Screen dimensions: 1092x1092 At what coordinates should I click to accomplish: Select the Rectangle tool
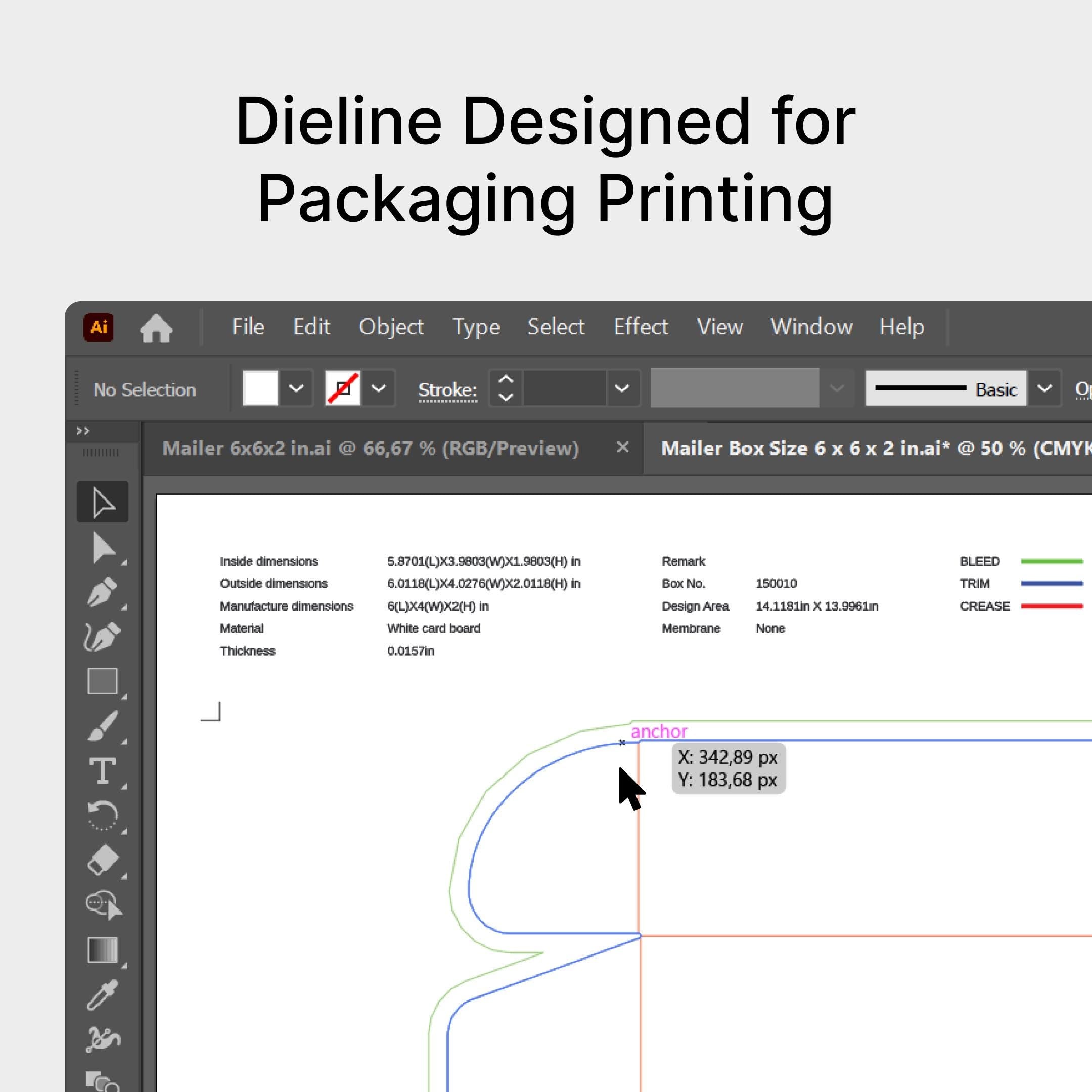pyautogui.click(x=102, y=681)
